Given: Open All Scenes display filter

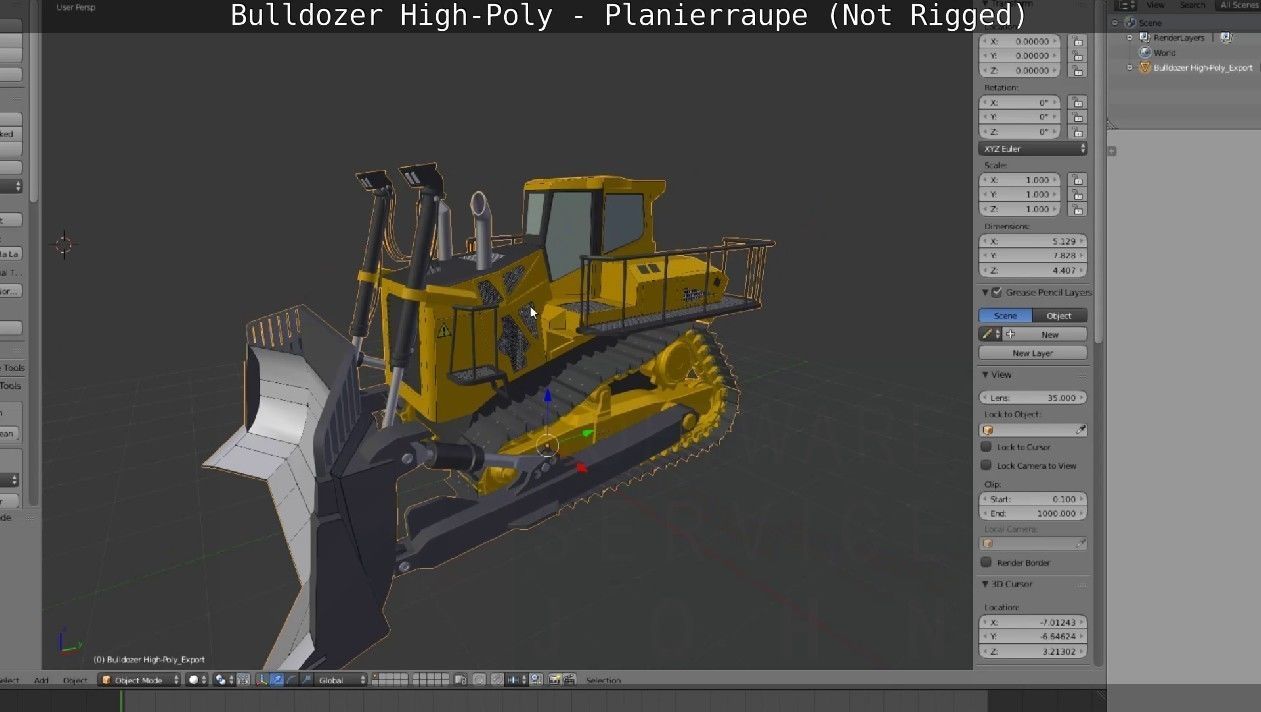Looking at the screenshot, I should click(x=1238, y=5).
